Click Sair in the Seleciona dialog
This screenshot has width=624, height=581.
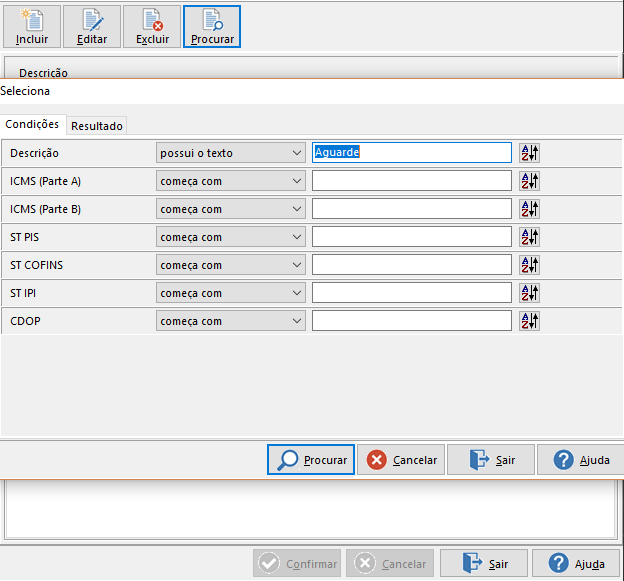491,460
